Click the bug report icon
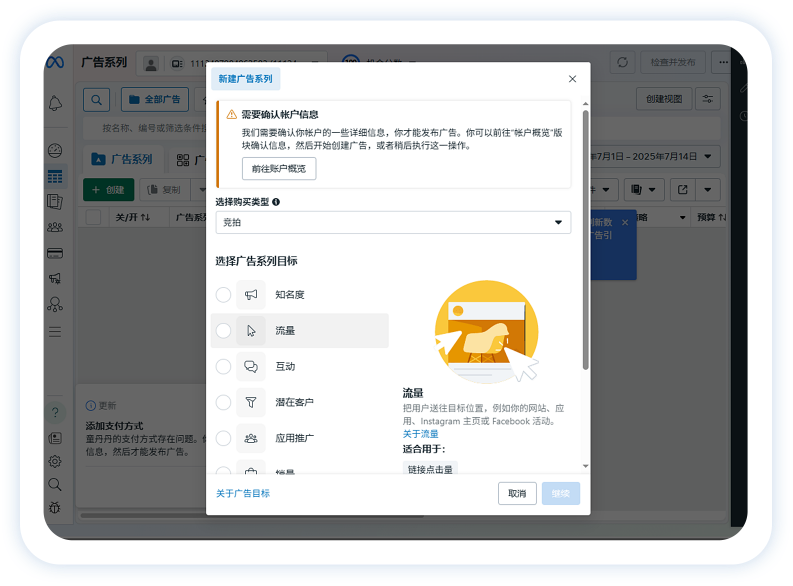 click(x=55, y=507)
